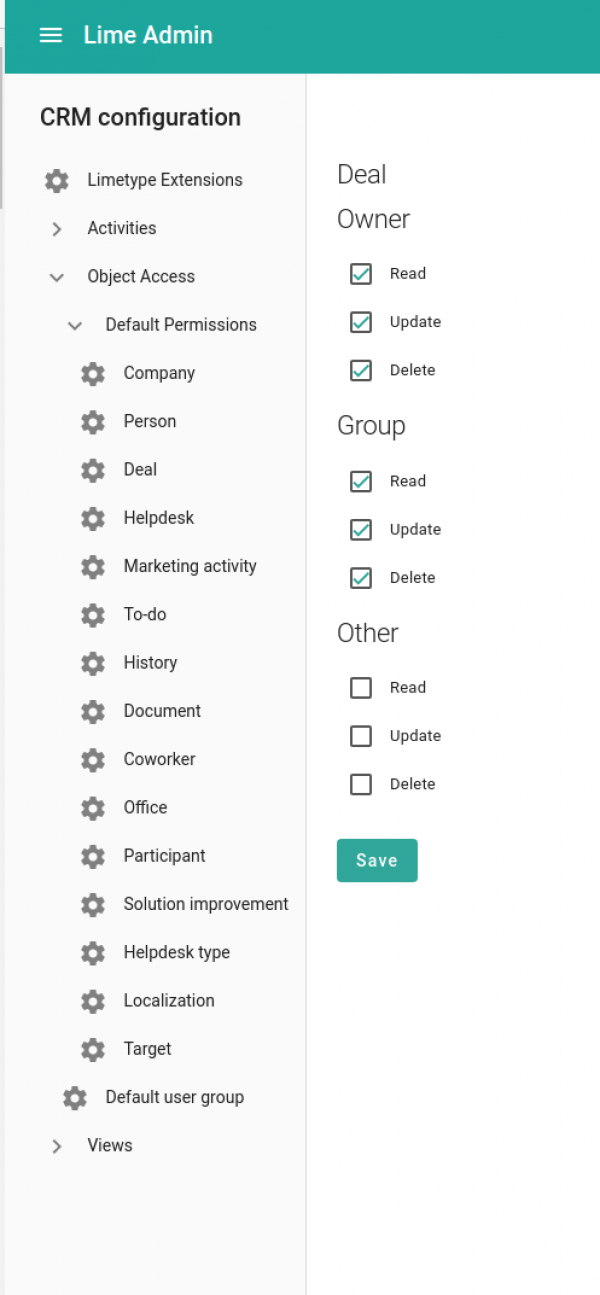This screenshot has height=1295, width=600.
Task: Expand the Views tree node
Action: (x=57, y=1146)
